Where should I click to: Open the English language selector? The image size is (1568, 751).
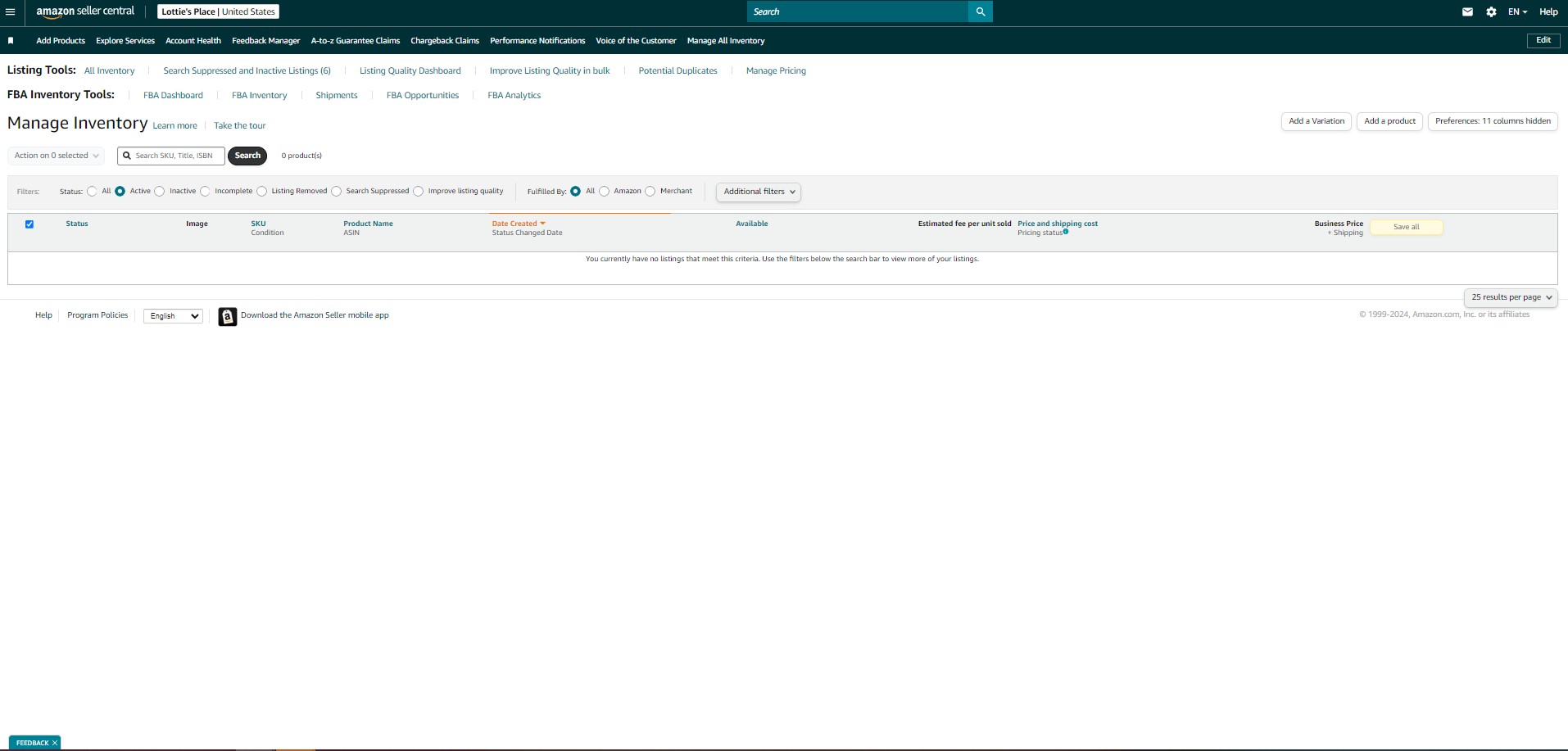coord(173,316)
